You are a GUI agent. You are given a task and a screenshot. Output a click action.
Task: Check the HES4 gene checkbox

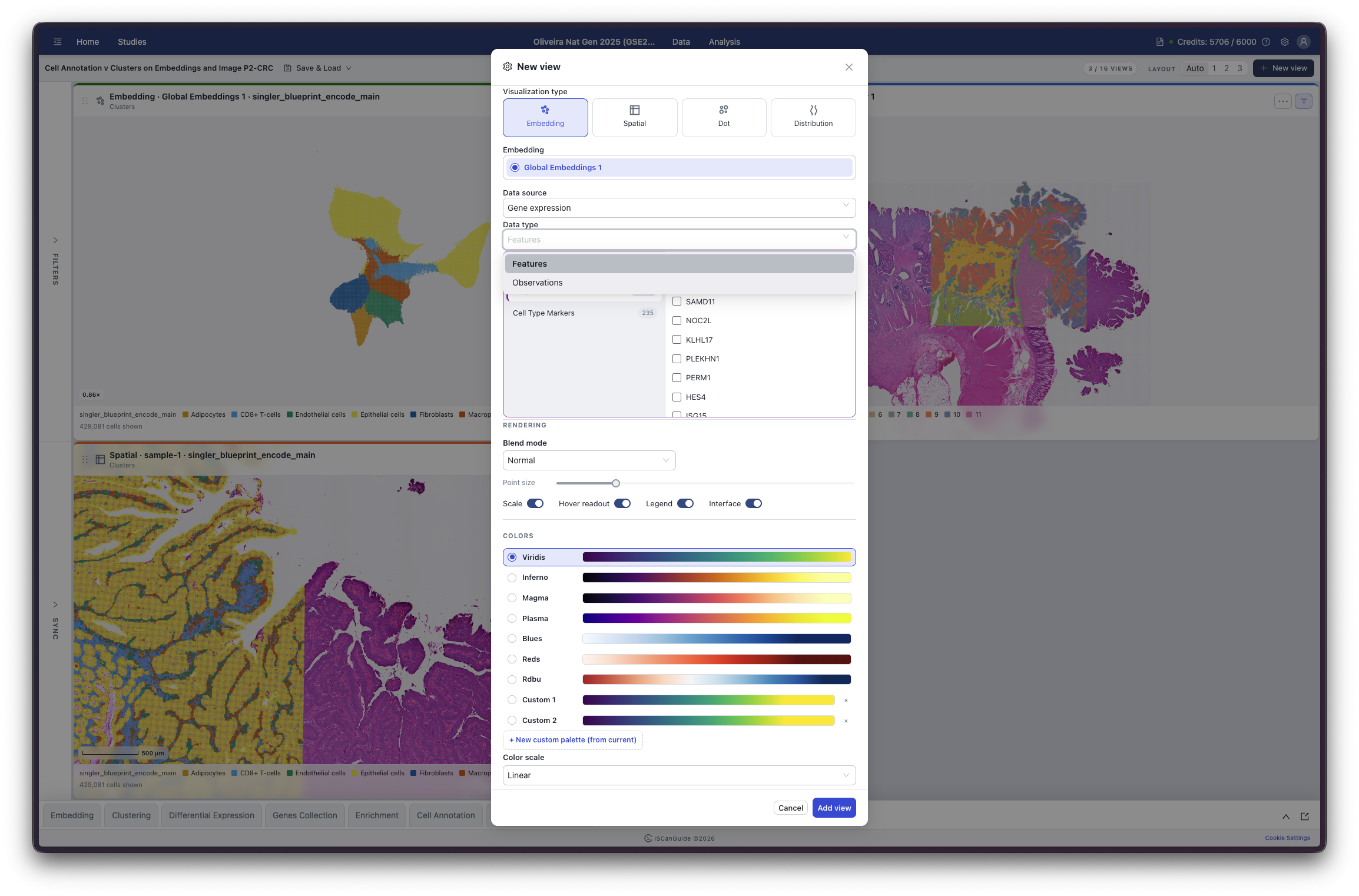677,397
